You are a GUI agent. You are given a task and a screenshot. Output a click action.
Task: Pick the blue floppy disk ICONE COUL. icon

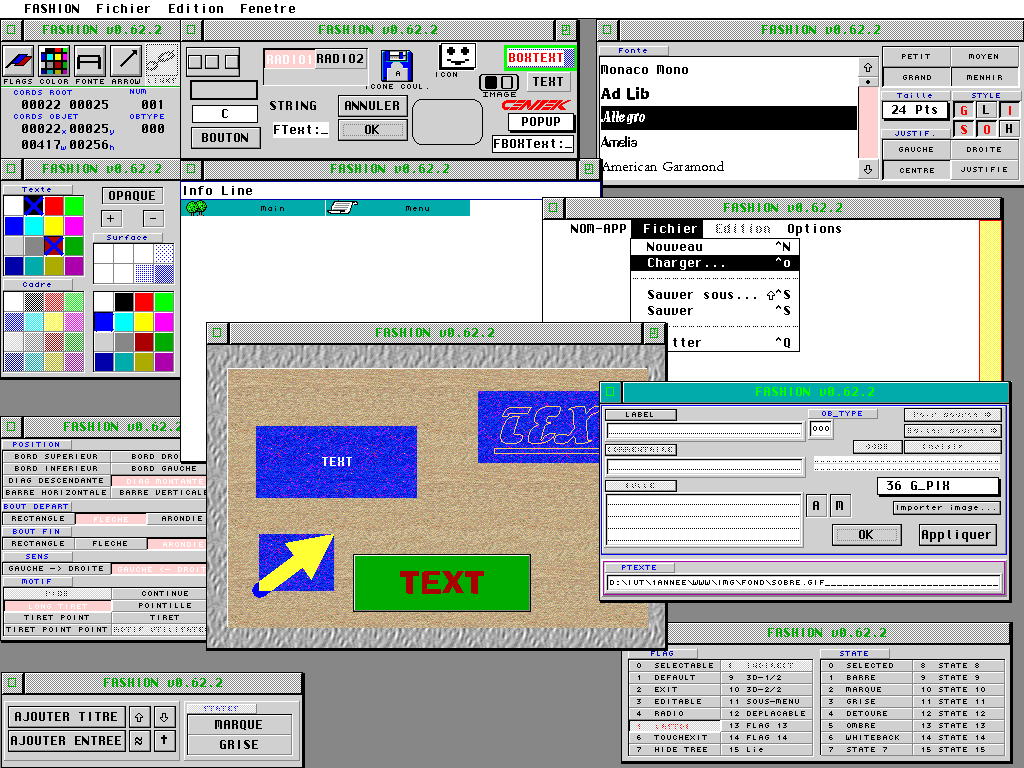(396, 66)
